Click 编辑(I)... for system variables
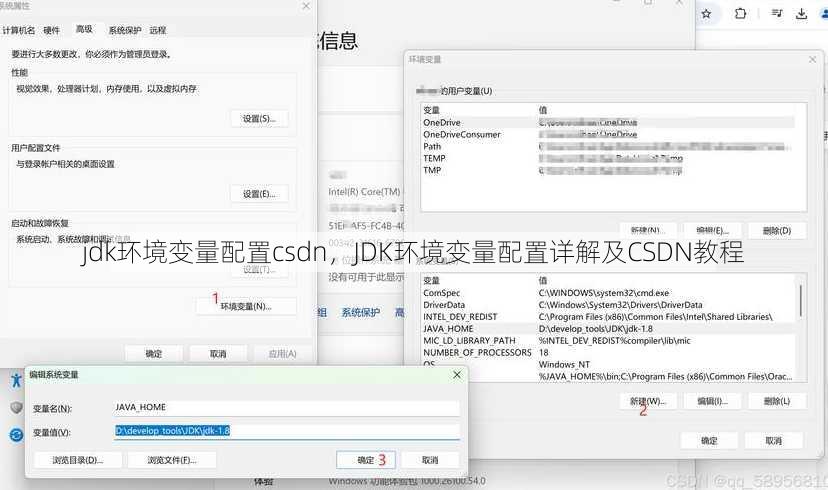Image resolution: width=828 pixels, height=490 pixels. (712, 401)
